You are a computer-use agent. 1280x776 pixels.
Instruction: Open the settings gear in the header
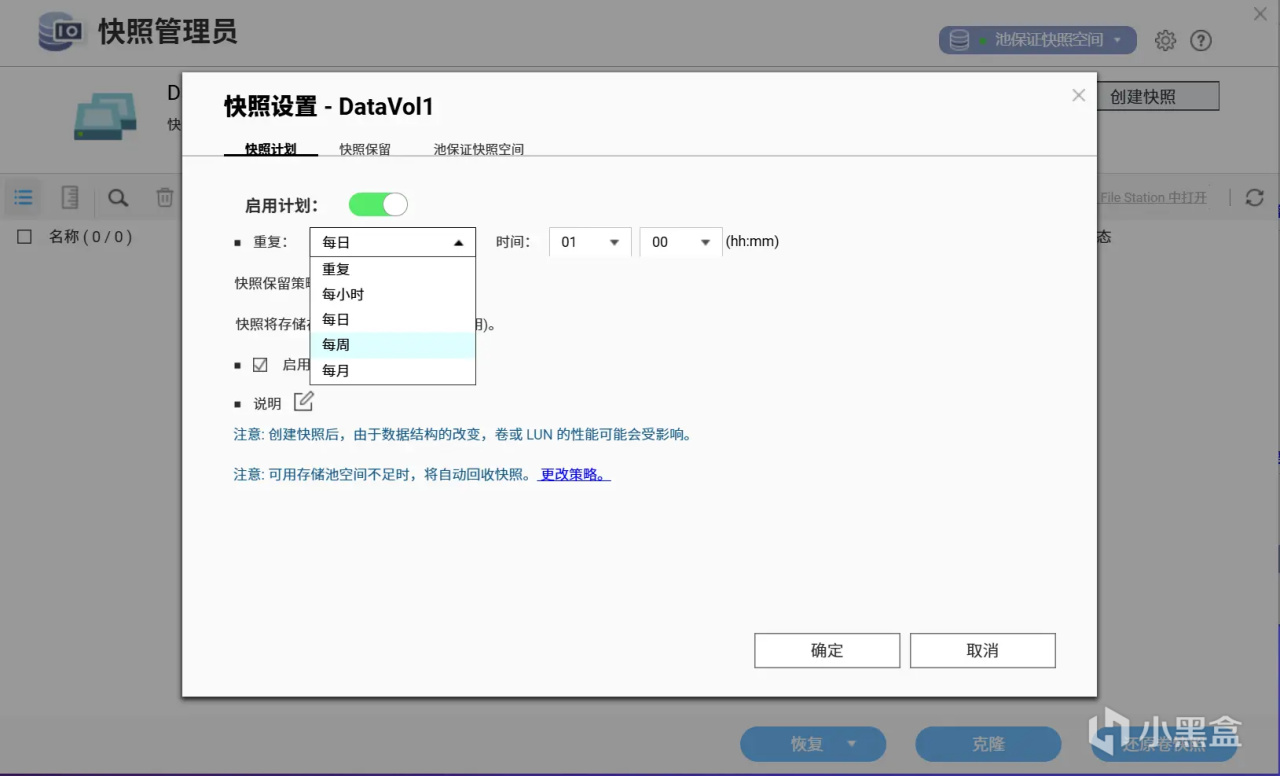[x=1165, y=40]
